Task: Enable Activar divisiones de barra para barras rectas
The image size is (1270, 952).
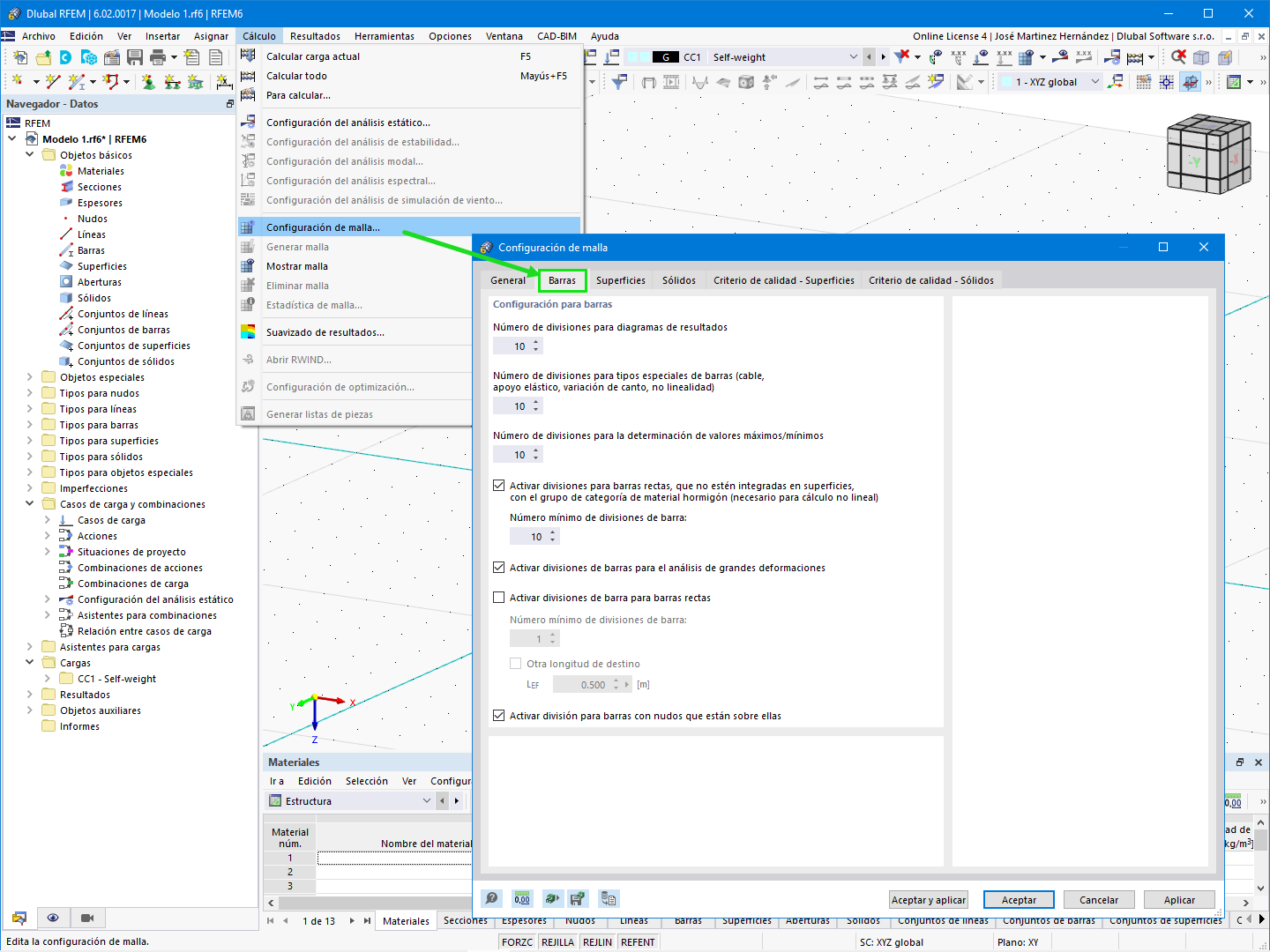Action: (x=499, y=597)
